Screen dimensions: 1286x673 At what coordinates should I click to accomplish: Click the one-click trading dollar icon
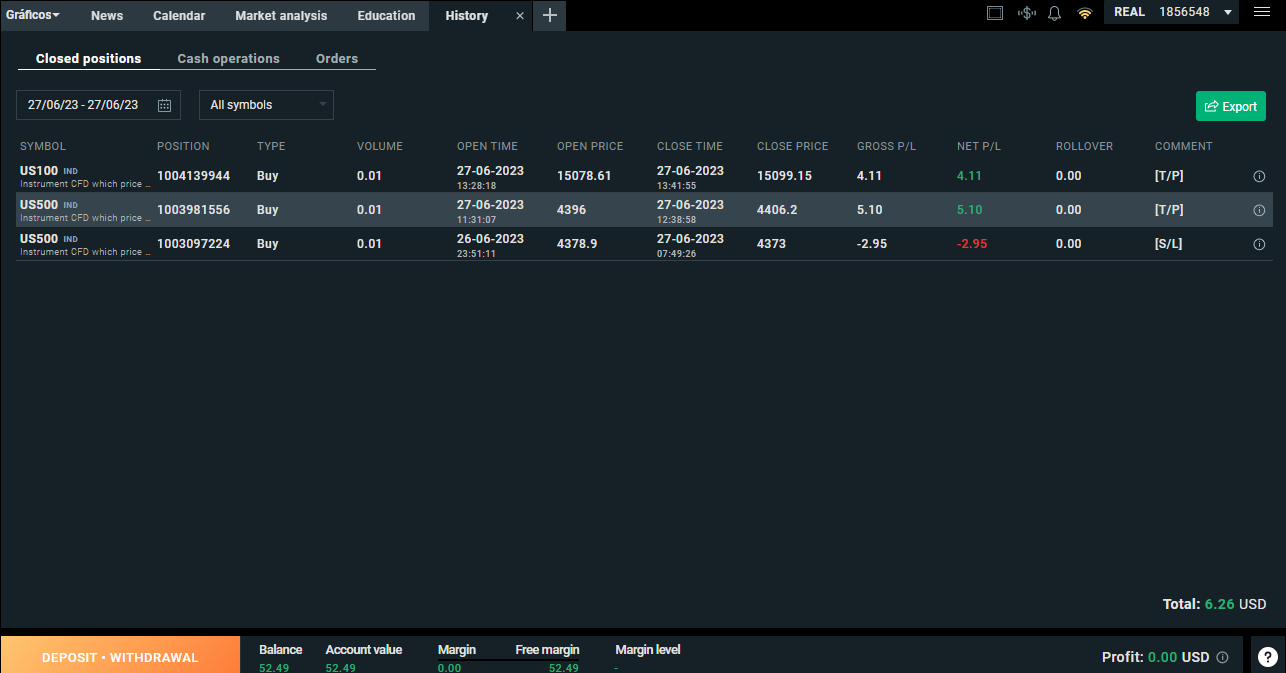pos(1026,13)
